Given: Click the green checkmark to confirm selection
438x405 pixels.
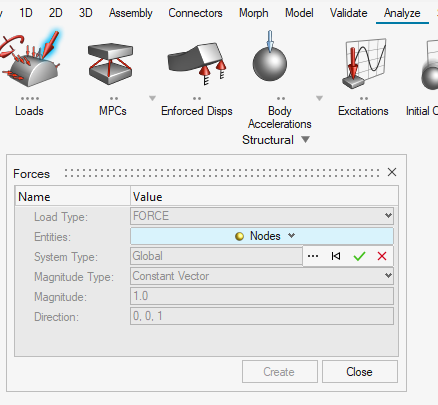Looking at the screenshot, I should (359, 256).
